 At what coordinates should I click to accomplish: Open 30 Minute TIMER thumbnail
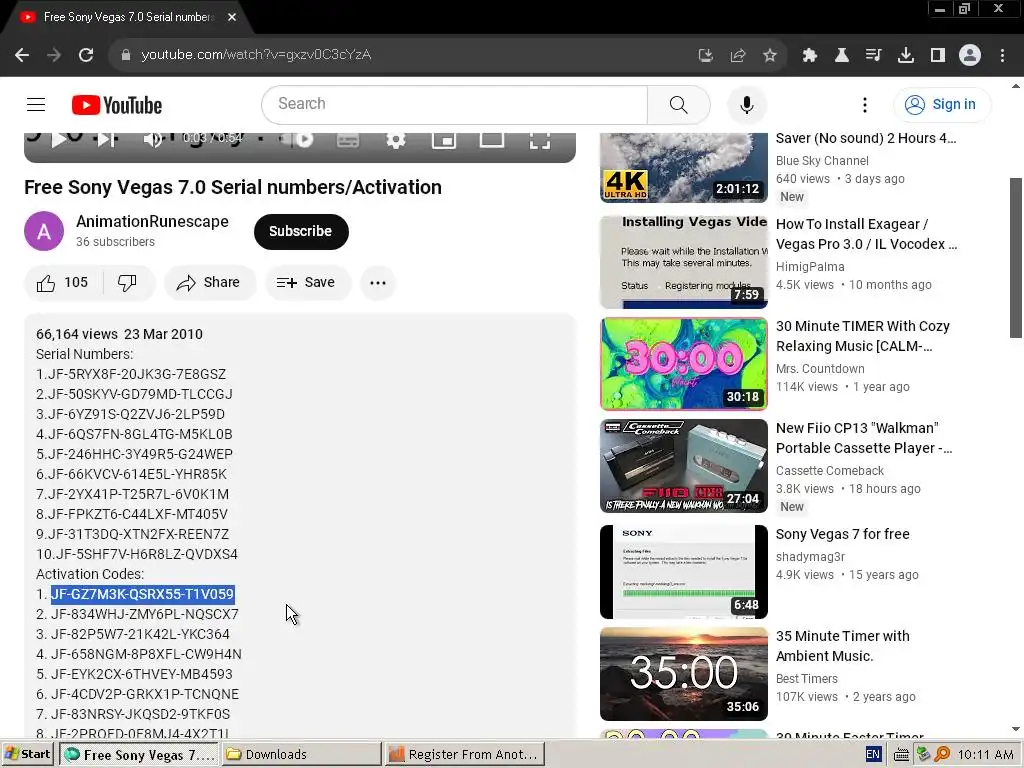coord(684,364)
